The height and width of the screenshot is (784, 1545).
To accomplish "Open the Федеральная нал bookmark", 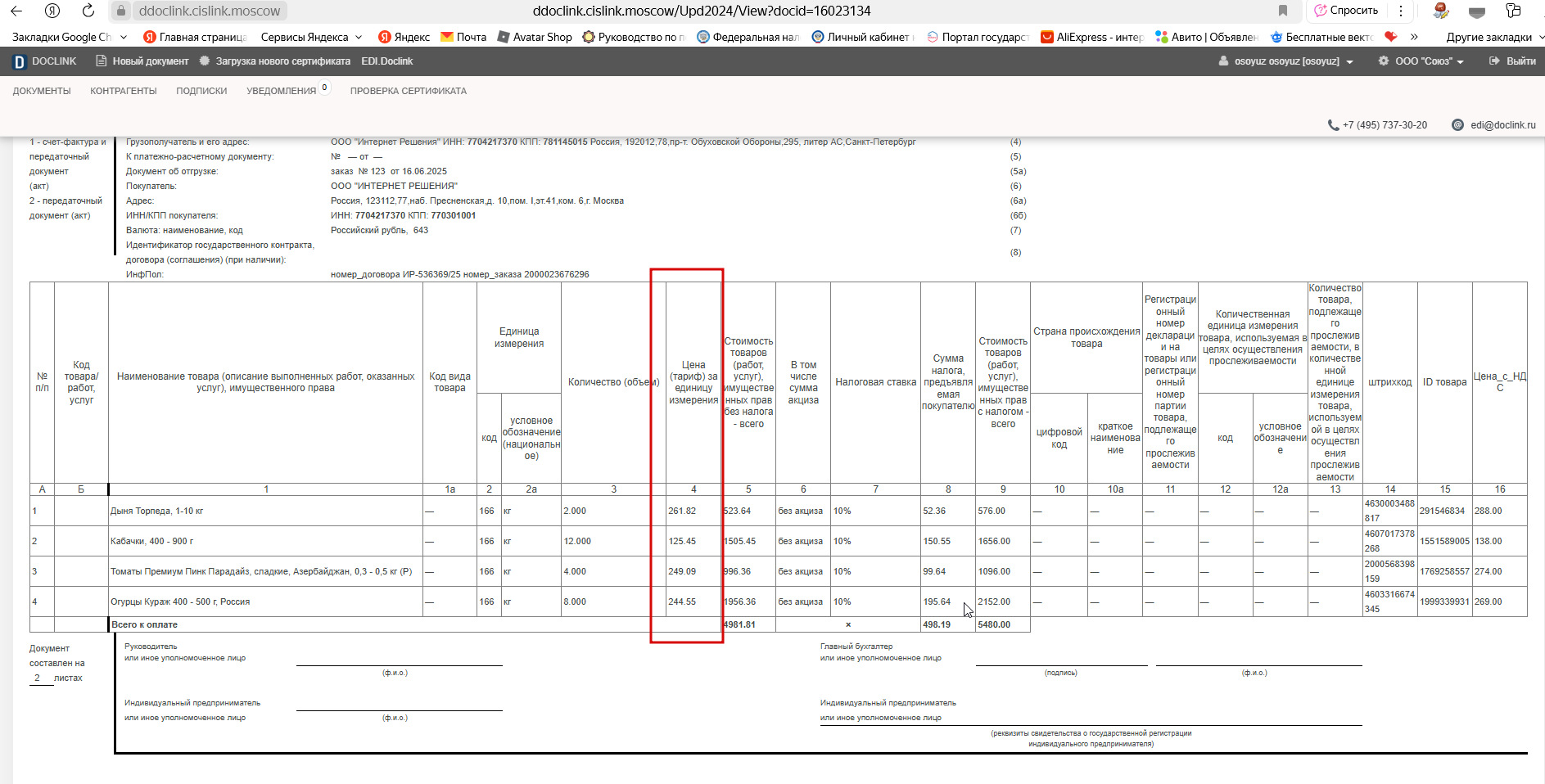I will click(748, 37).
